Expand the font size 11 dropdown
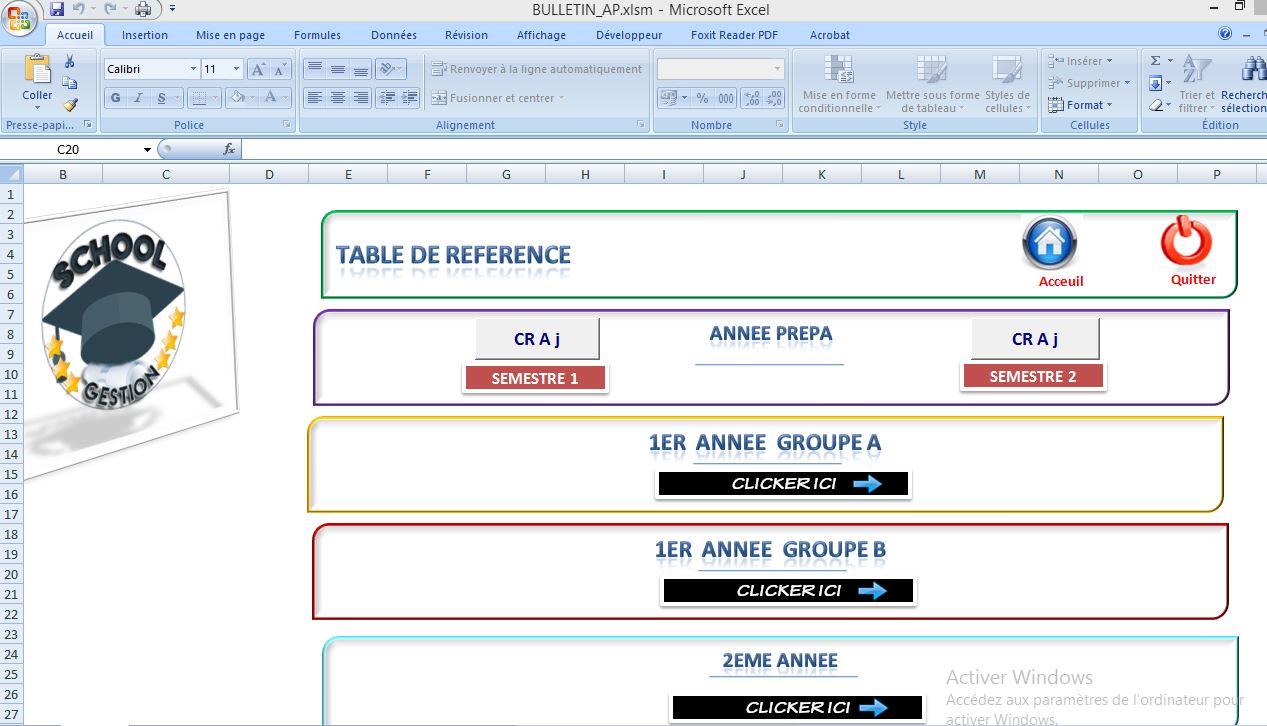The height and width of the screenshot is (726, 1267). click(236, 68)
